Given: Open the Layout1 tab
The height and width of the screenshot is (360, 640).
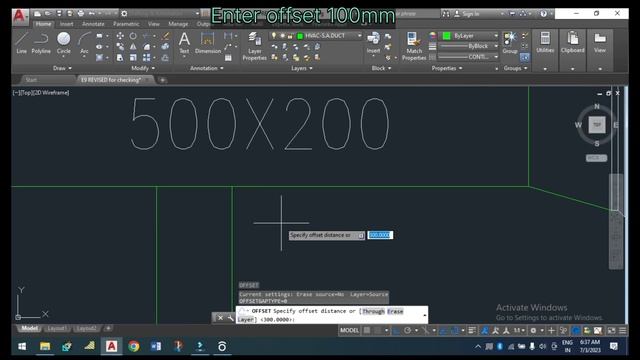Looking at the screenshot, I should click(x=56, y=329).
